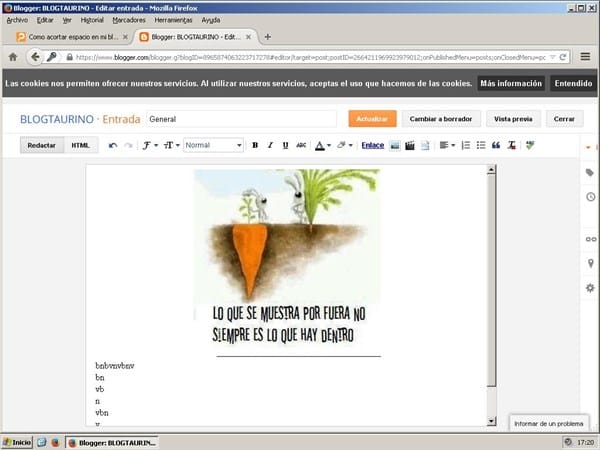Image resolution: width=600 pixels, height=450 pixels.
Task: Open Vista previa of the post
Action: (513, 119)
